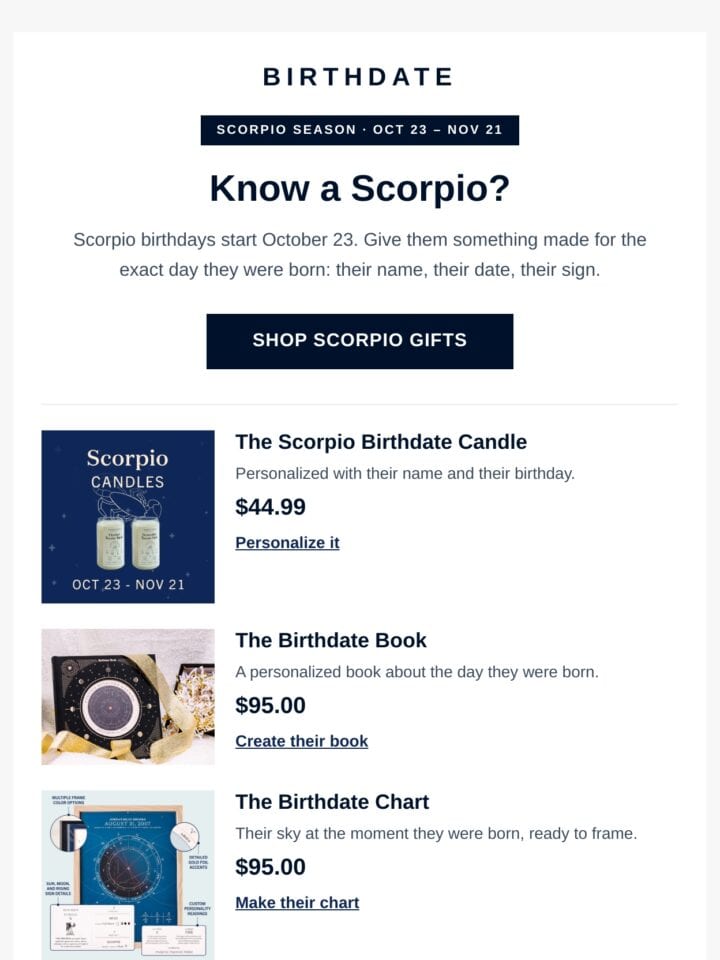Open the Birthdate Chart product image

tap(128, 875)
